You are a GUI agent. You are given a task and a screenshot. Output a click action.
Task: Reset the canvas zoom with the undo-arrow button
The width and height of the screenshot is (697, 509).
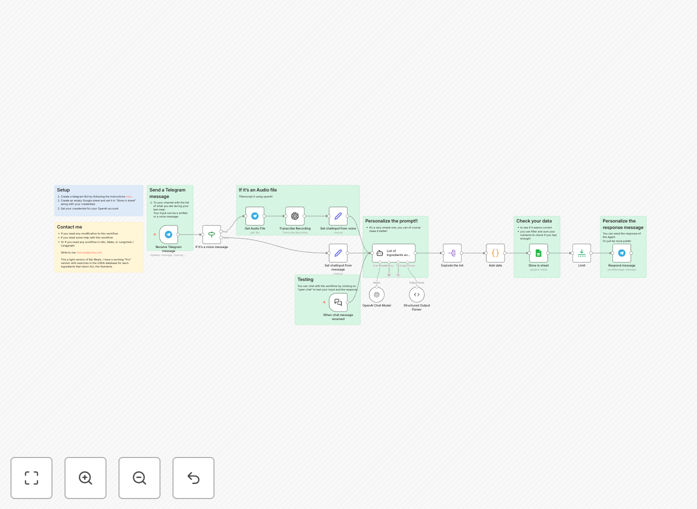193,478
